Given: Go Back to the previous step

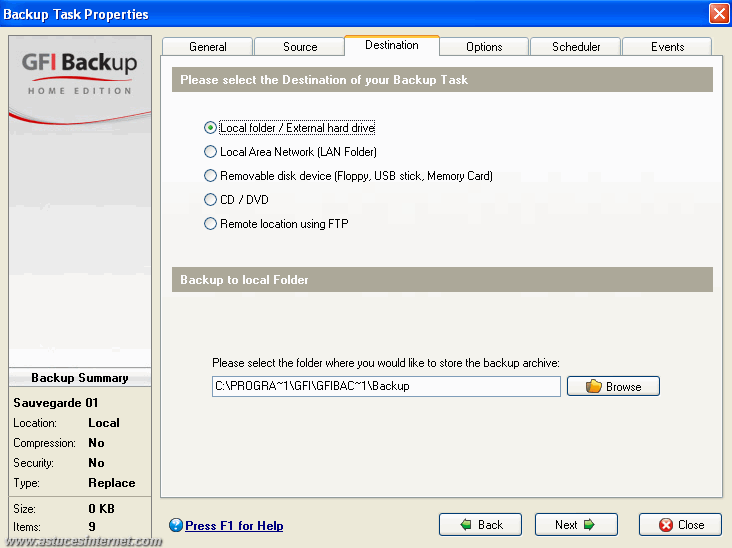Looking at the screenshot, I should tap(480, 525).
